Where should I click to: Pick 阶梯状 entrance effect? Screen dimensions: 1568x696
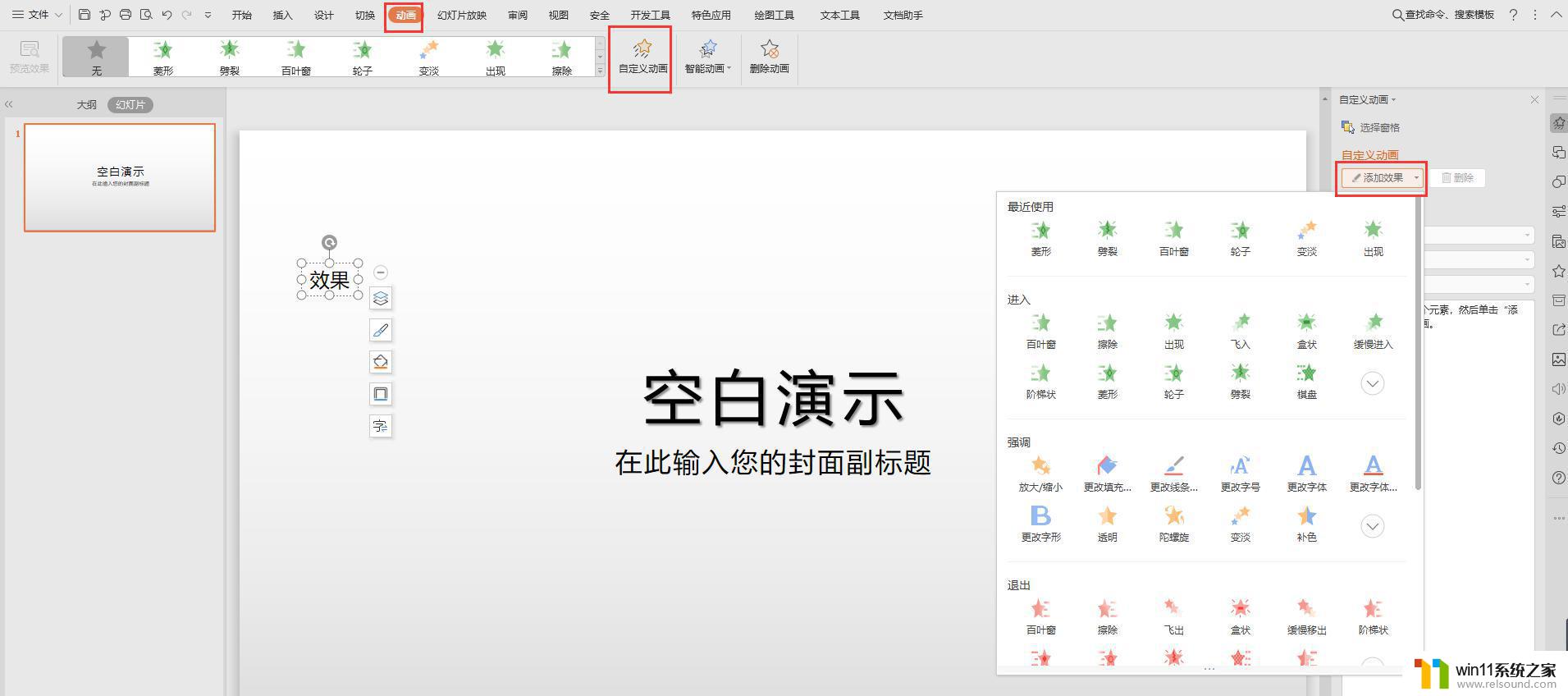[x=1040, y=381]
